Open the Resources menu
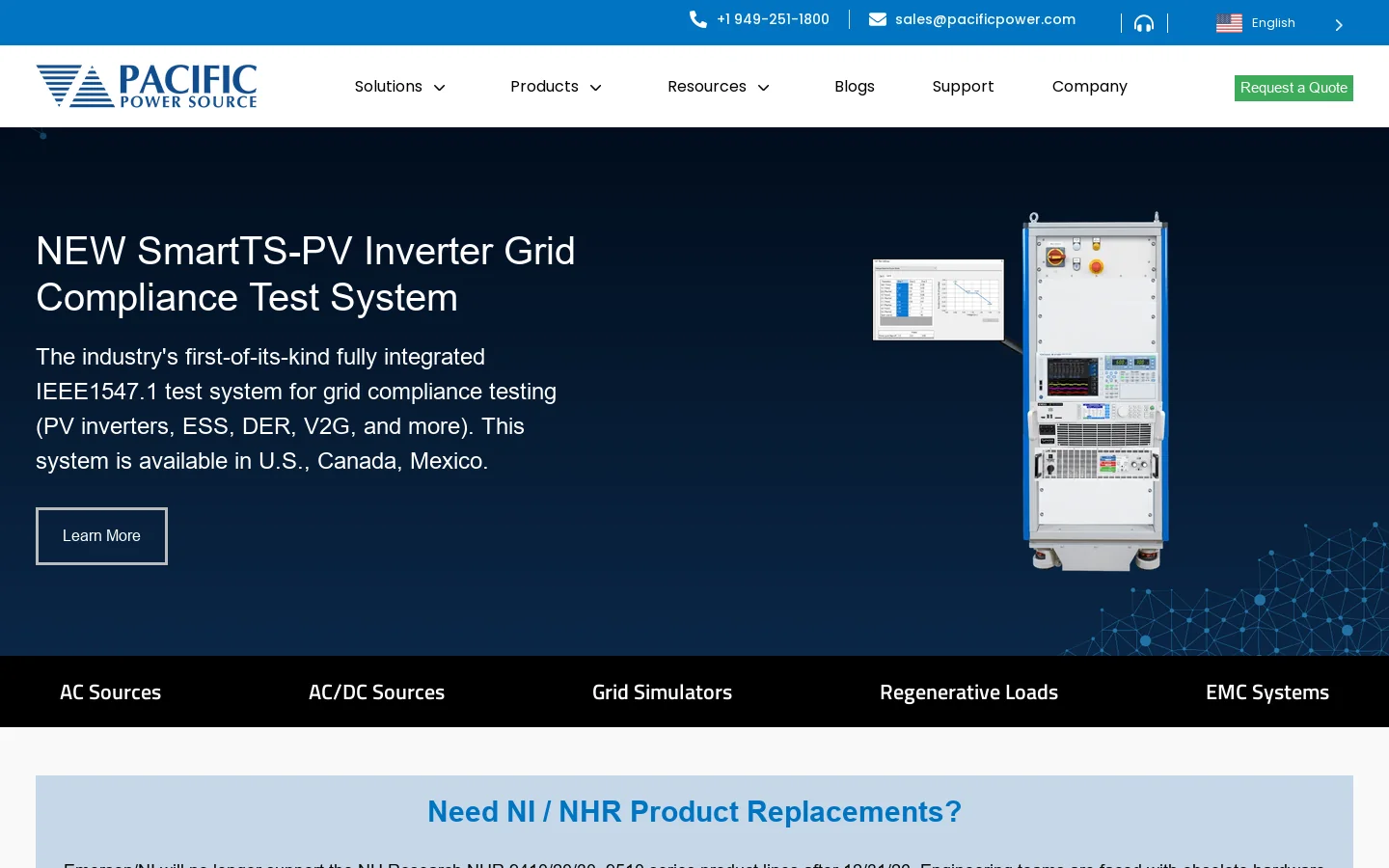1389x868 pixels. (707, 87)
